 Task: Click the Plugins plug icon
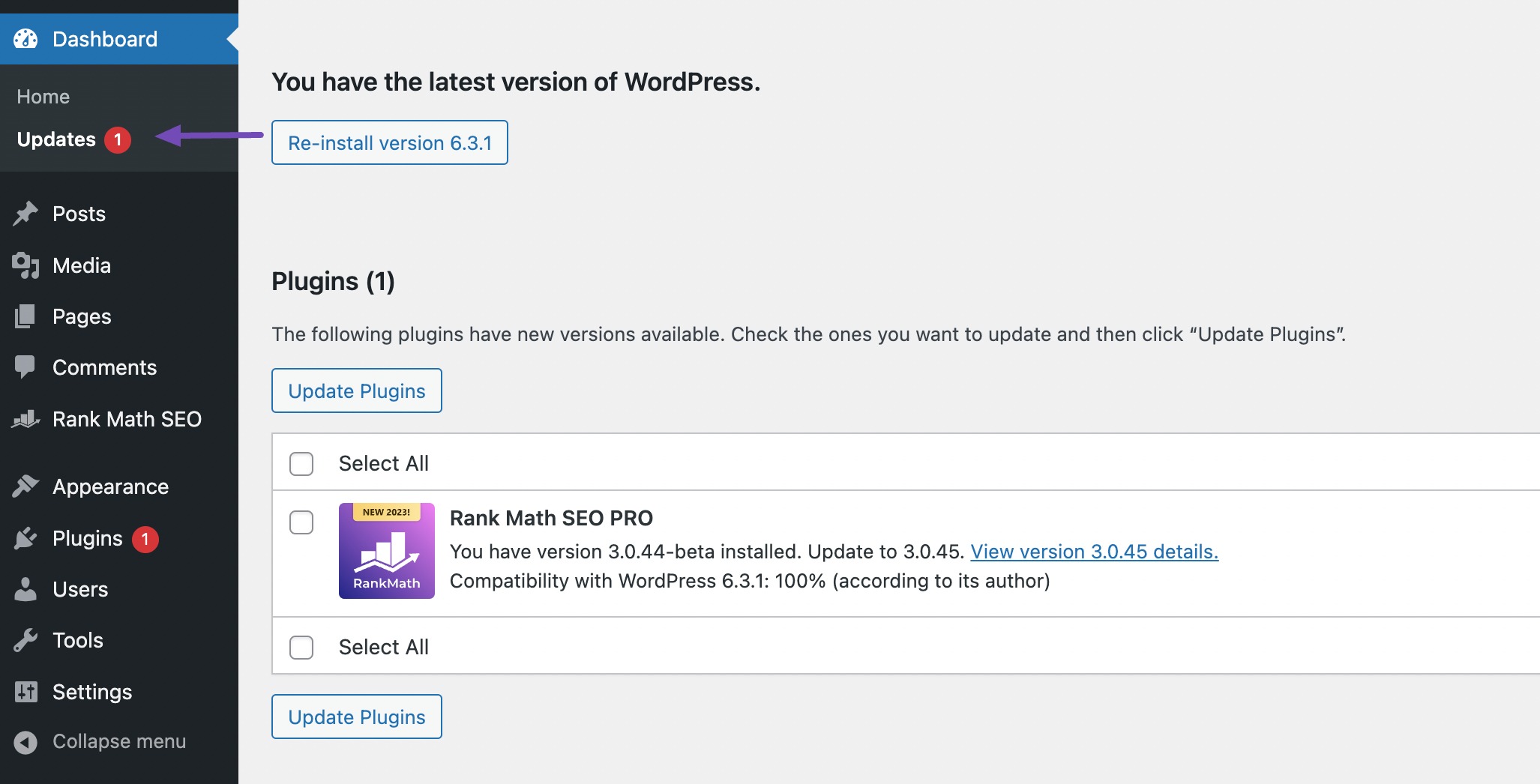(25, 538)
